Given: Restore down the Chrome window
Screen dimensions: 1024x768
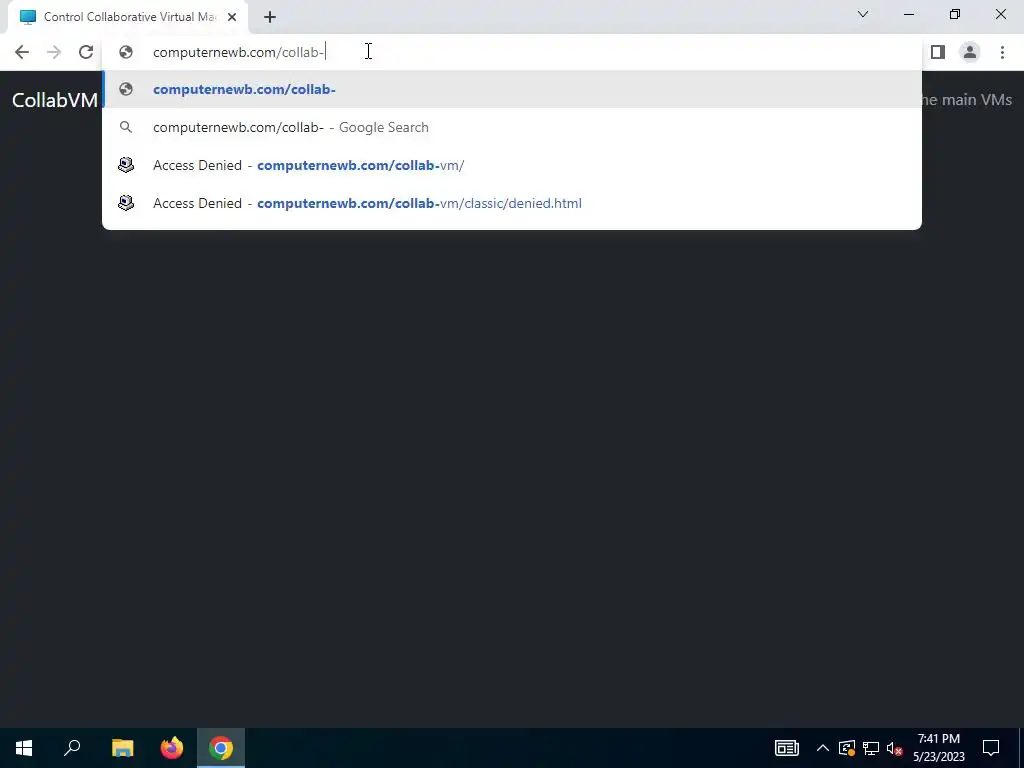Looking at the screenshot, I should [955, 14].
